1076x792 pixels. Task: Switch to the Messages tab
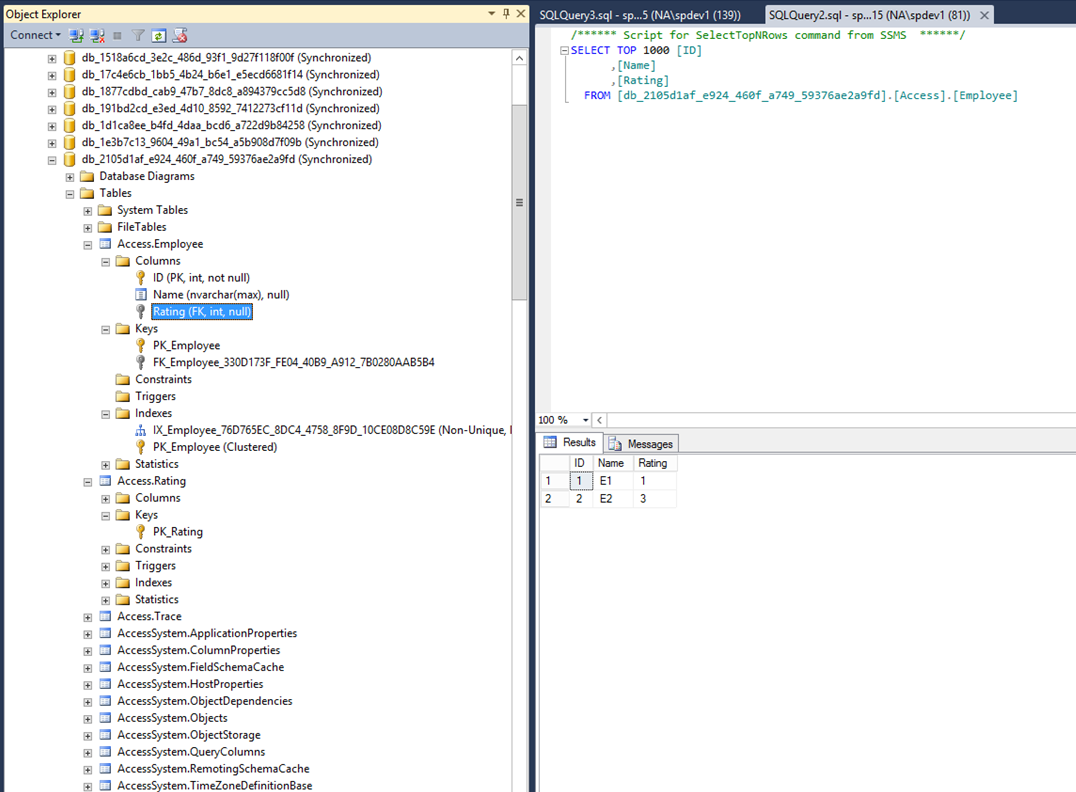coord(641,443)
